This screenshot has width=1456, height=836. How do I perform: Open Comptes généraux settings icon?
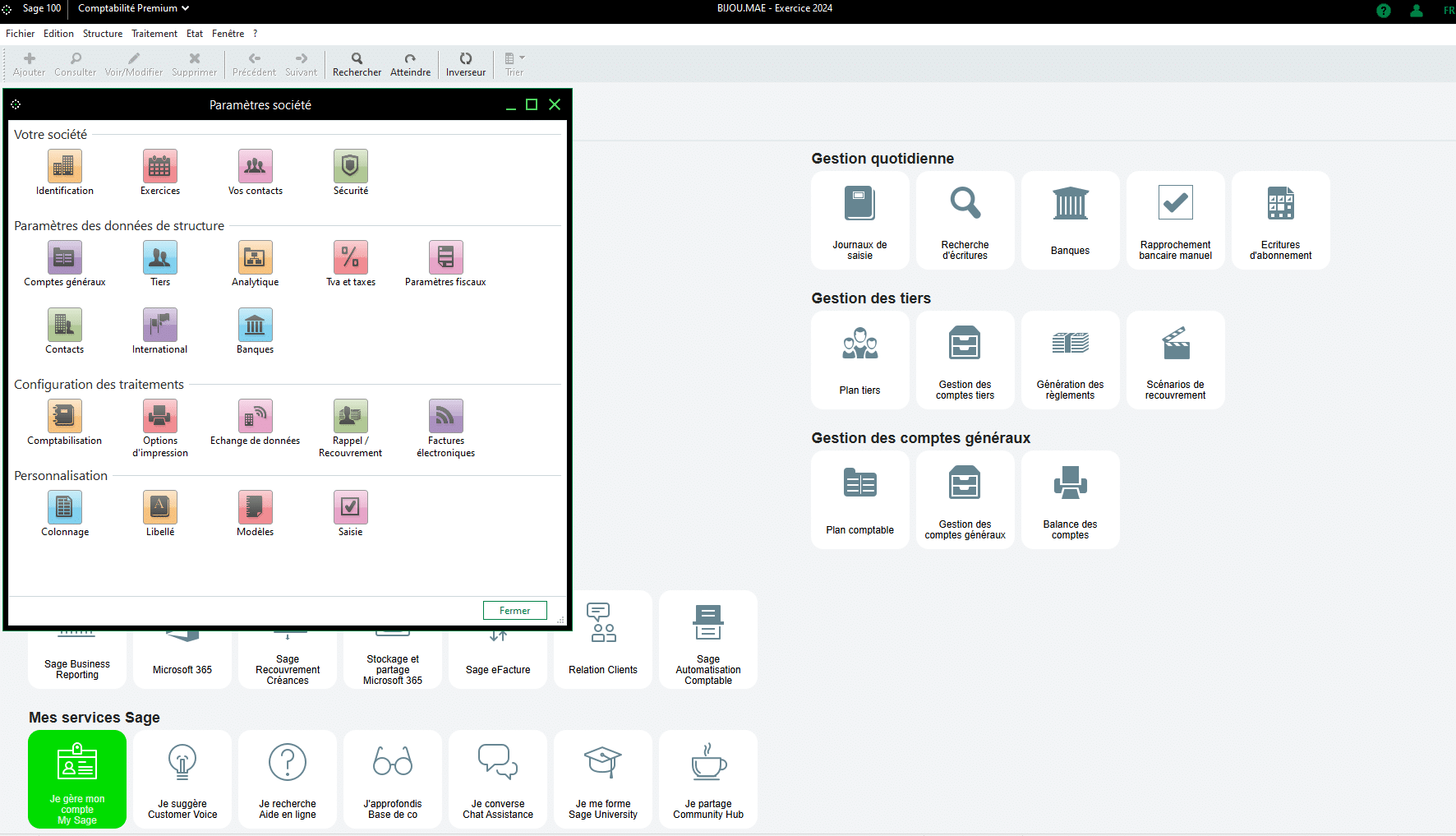[x=65, y=257]
